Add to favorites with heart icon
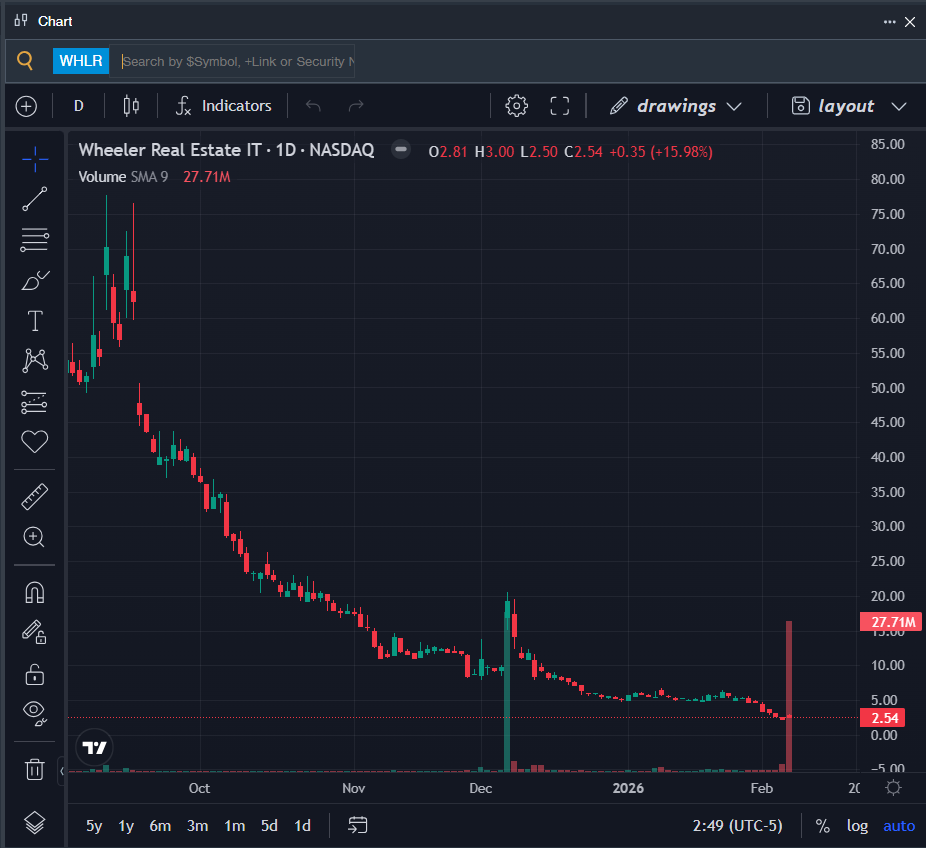 pos(34,442)
